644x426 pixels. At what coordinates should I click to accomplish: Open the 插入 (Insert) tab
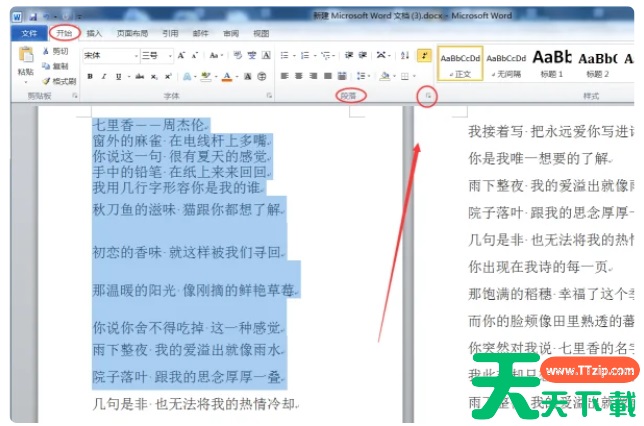(94, 33)
